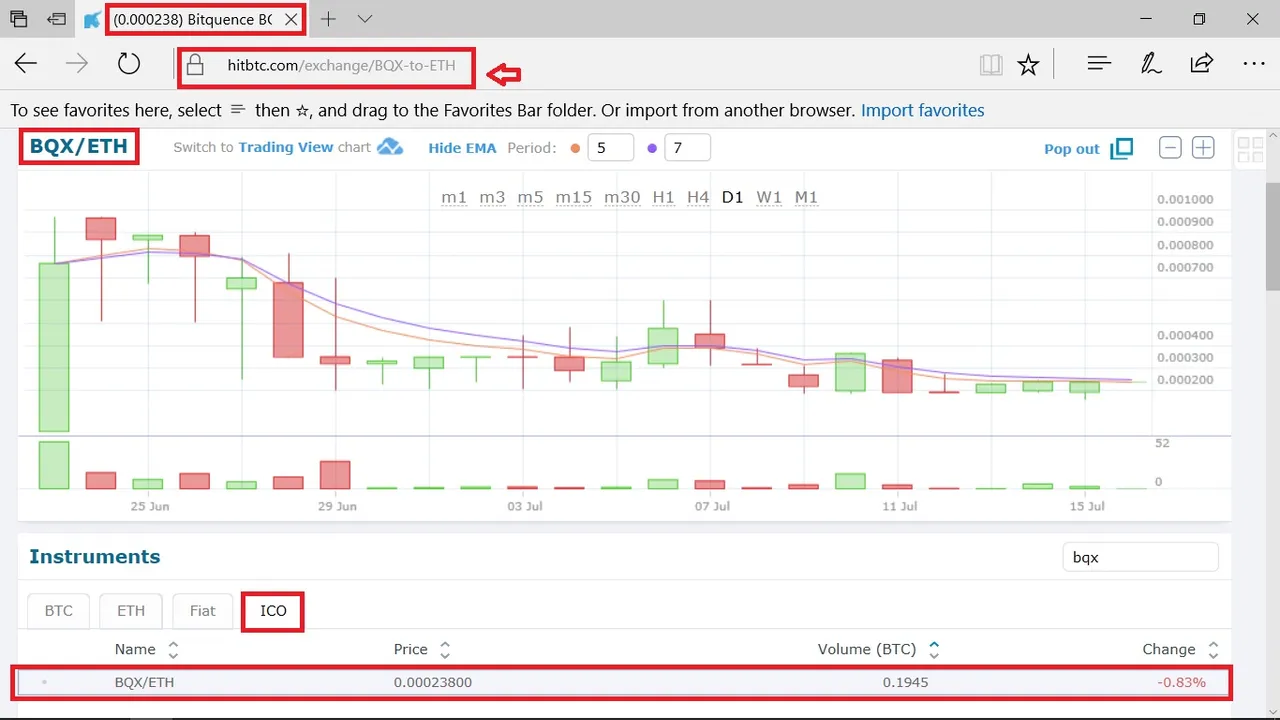The width and height of the screenshot is (1280, 720).
Task: Pop out the chart window
Action: pos(1088,149)
